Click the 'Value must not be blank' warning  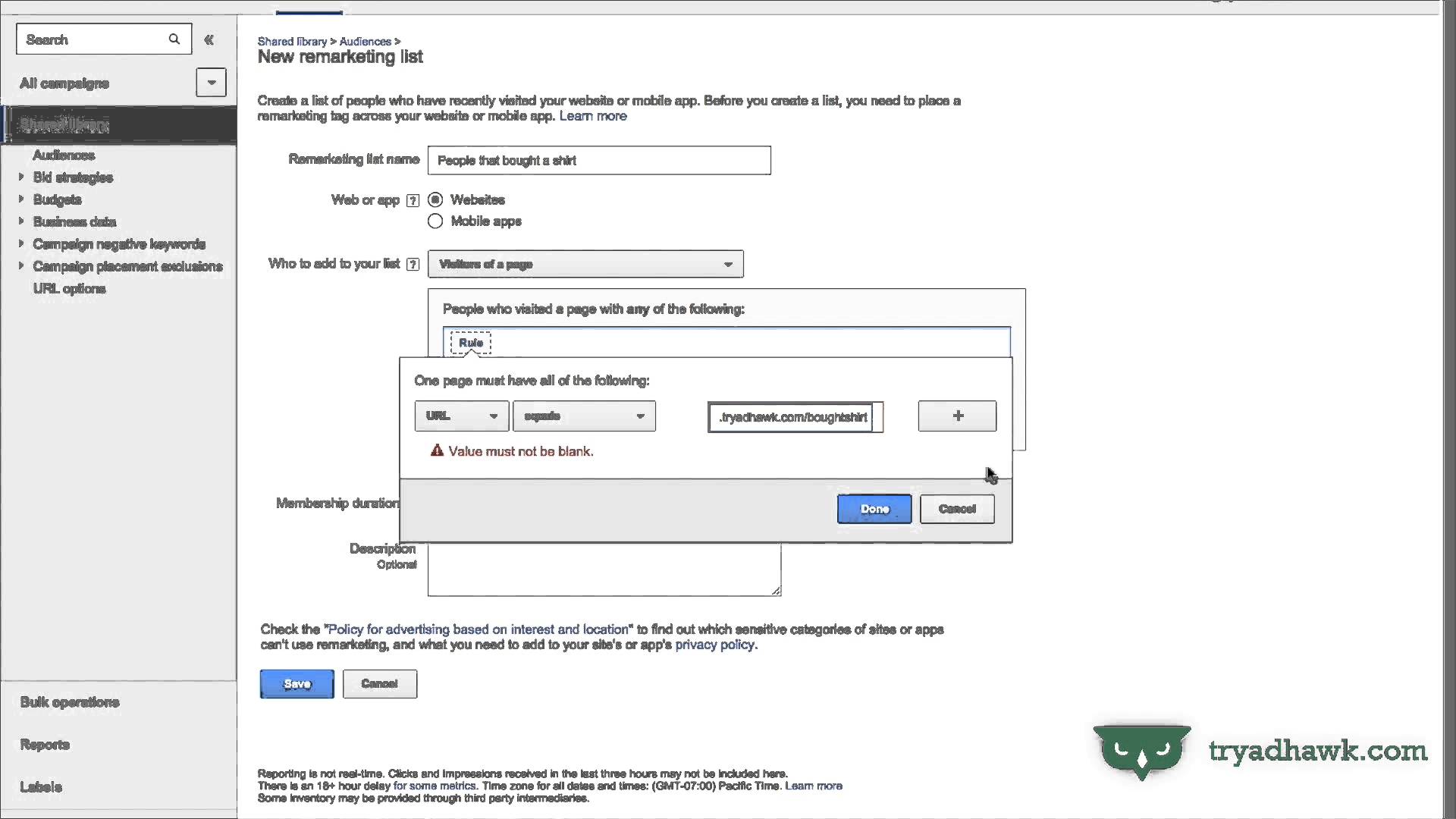pyautogui.click(x=513, y=451)
